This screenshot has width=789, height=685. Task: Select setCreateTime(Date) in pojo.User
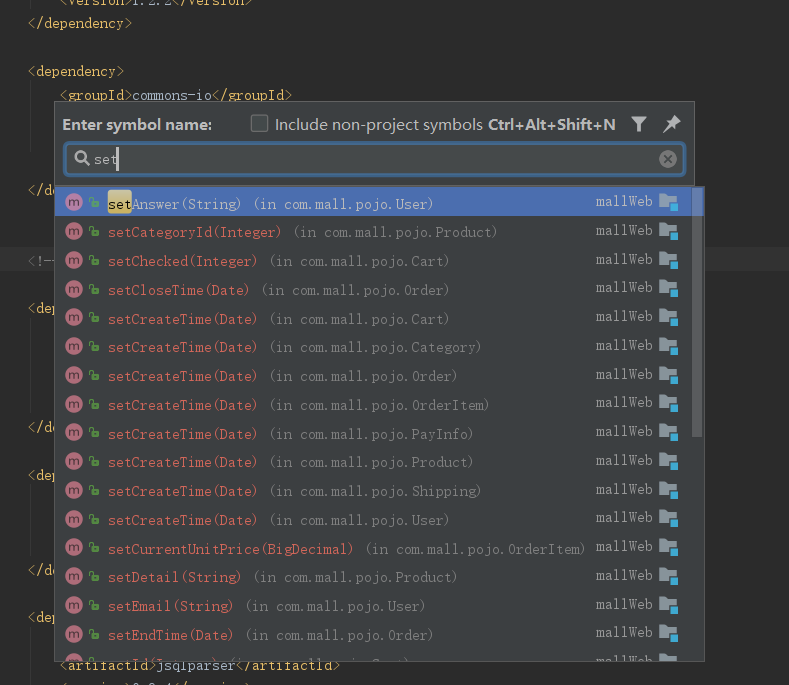pos(373,519)
